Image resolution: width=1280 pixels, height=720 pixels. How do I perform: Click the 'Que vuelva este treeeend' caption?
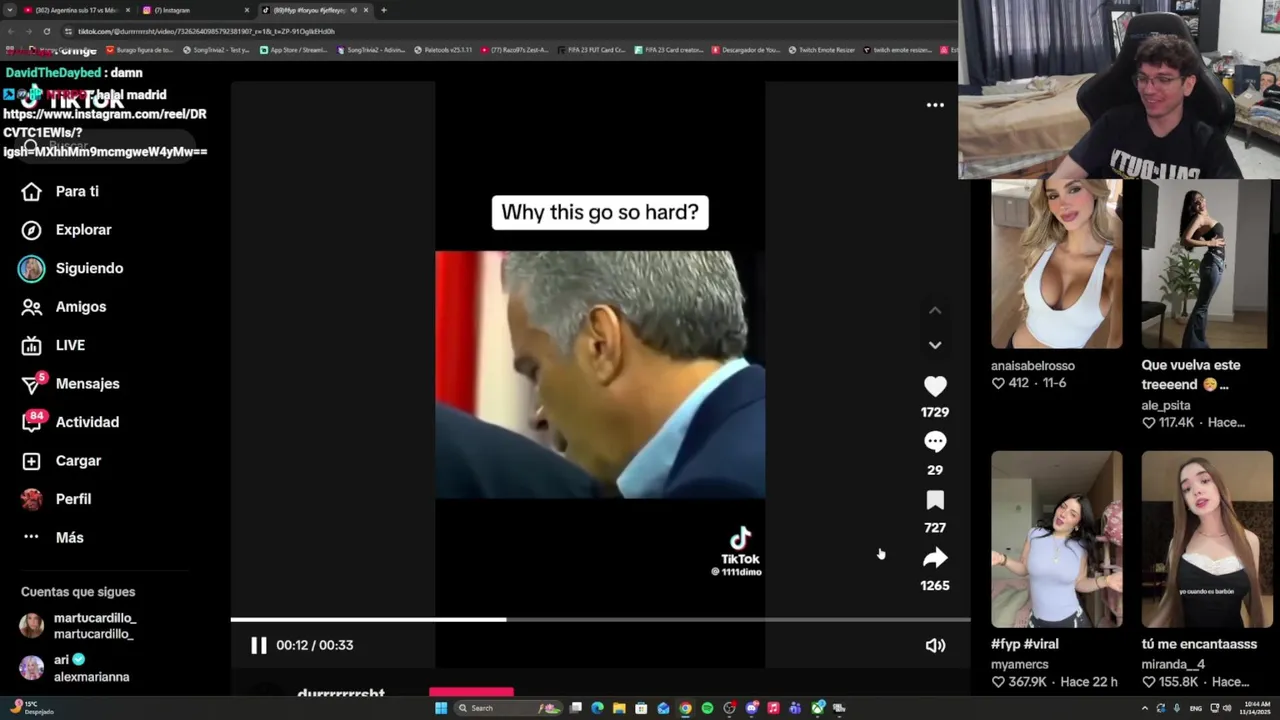click(x=1191, y=375)
